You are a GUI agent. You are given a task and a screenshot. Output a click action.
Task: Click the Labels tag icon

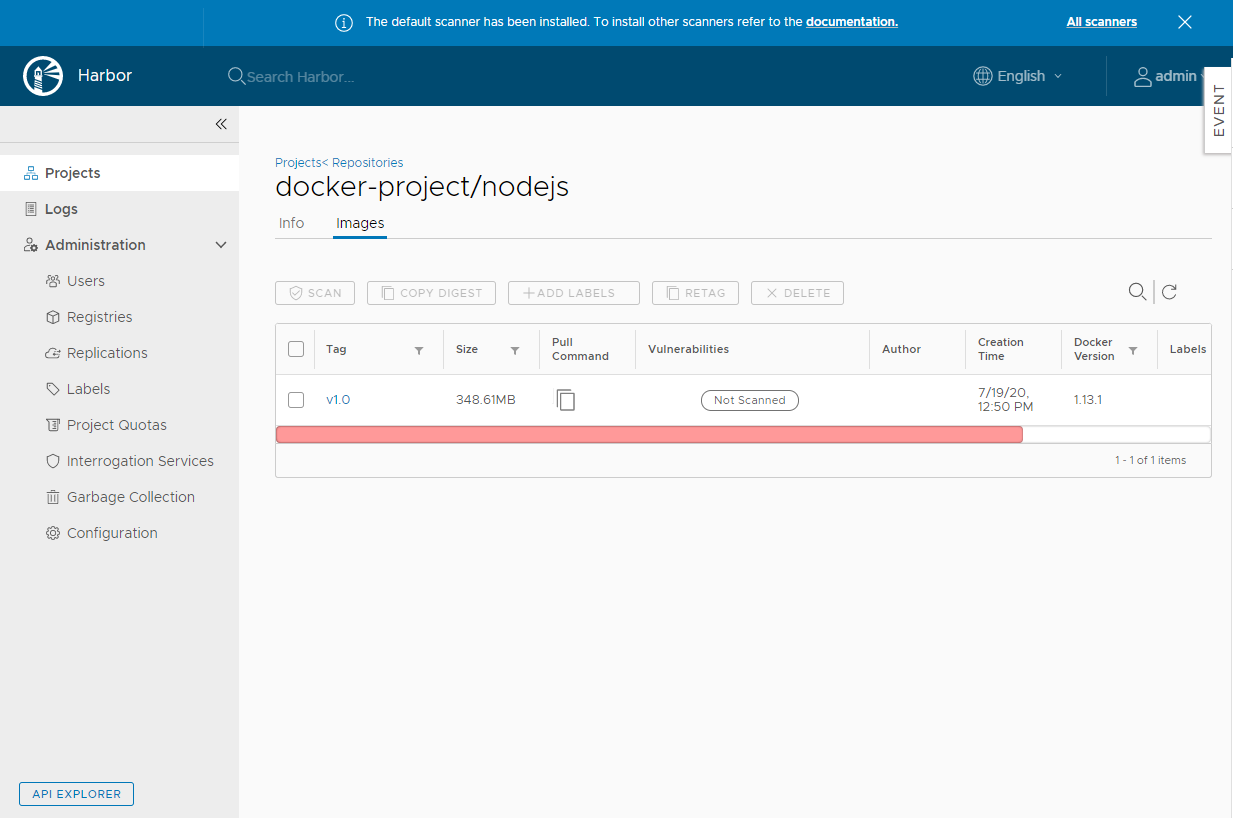point(53,389)
